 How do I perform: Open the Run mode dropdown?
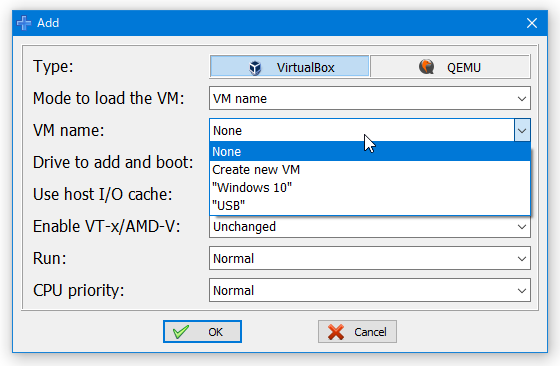click(x=370, y=258)
